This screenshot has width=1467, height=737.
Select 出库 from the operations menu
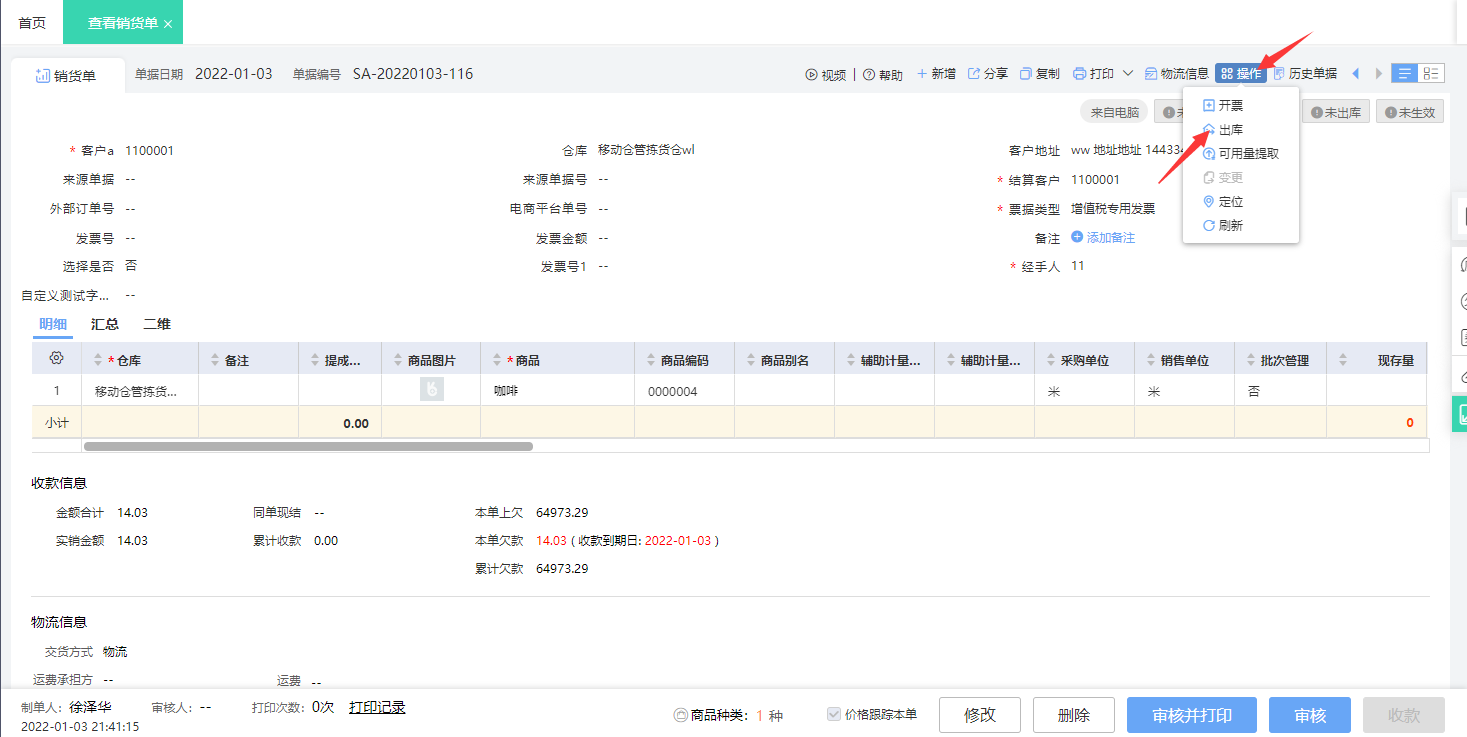(x=1230, y=130)
